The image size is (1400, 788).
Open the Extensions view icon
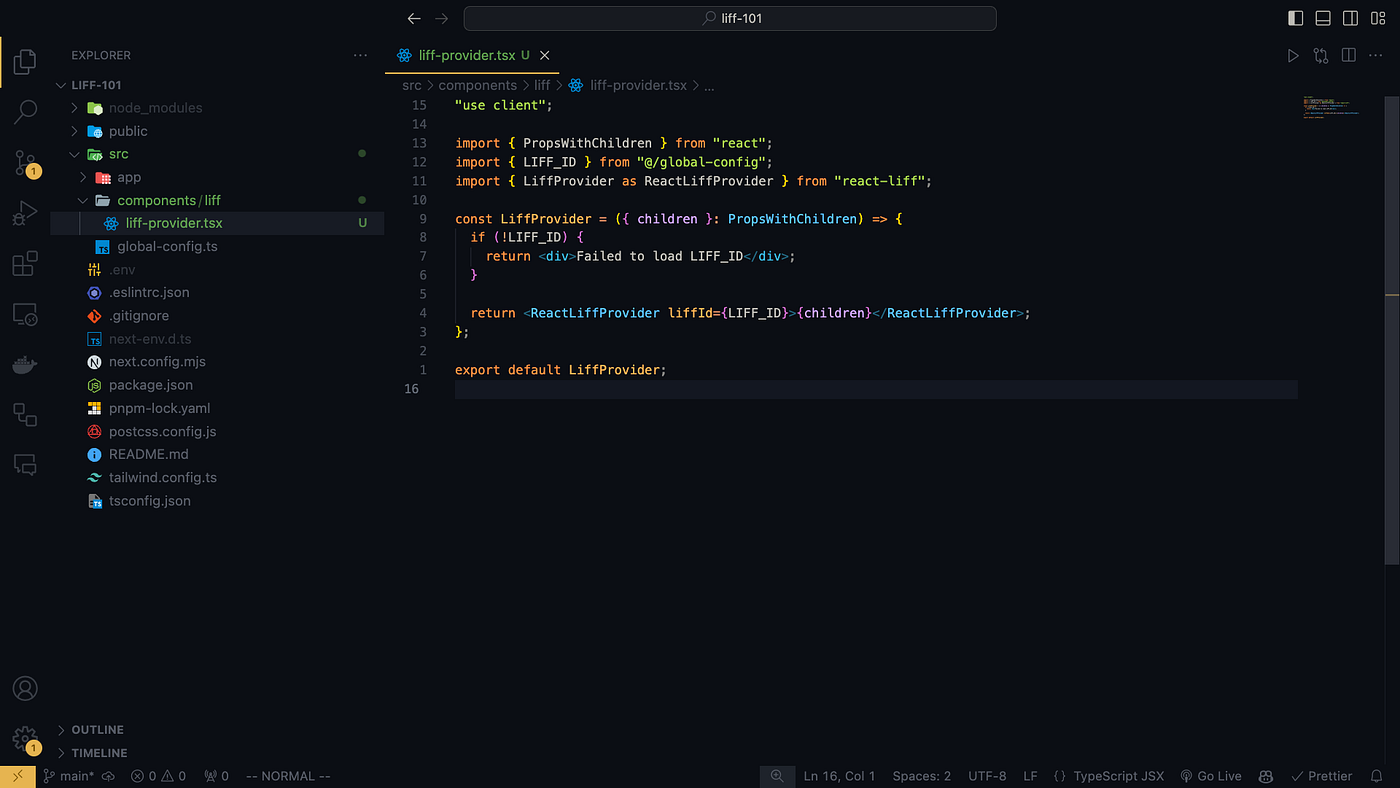pos(25,264)
